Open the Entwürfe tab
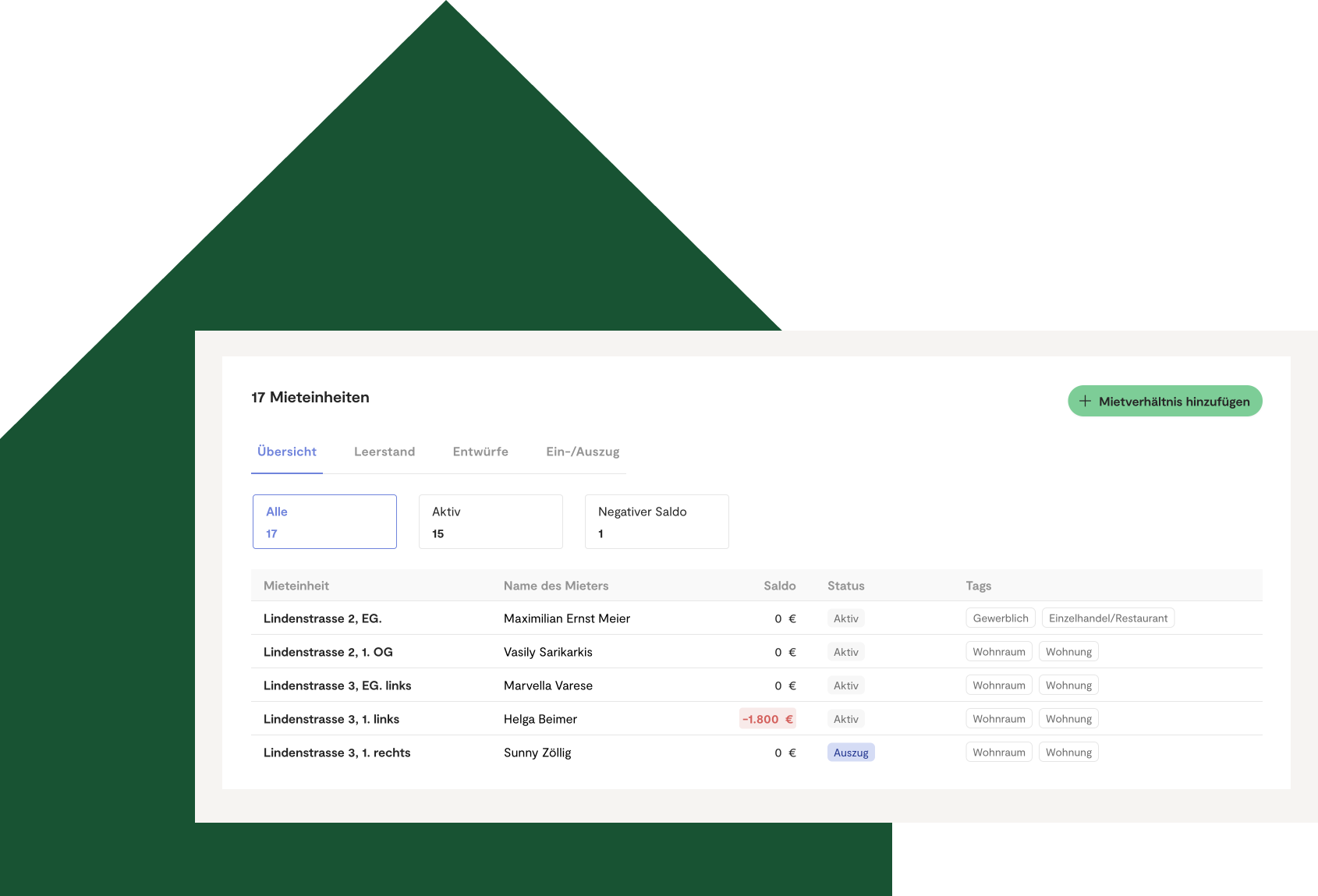The width and height of the screenshot is (1318, 896). click(480, 452)
